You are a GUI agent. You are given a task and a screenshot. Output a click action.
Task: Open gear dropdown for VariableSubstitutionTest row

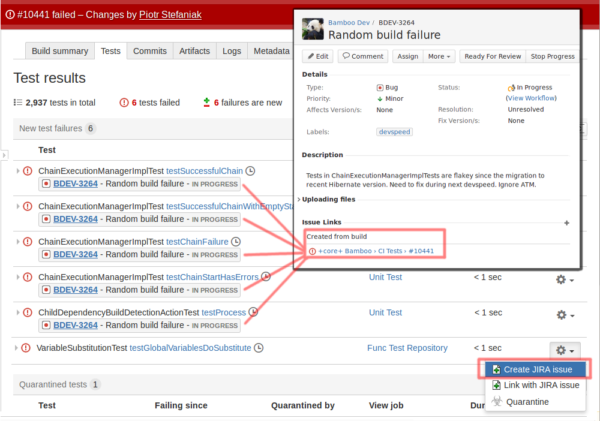tap(565, 349)
